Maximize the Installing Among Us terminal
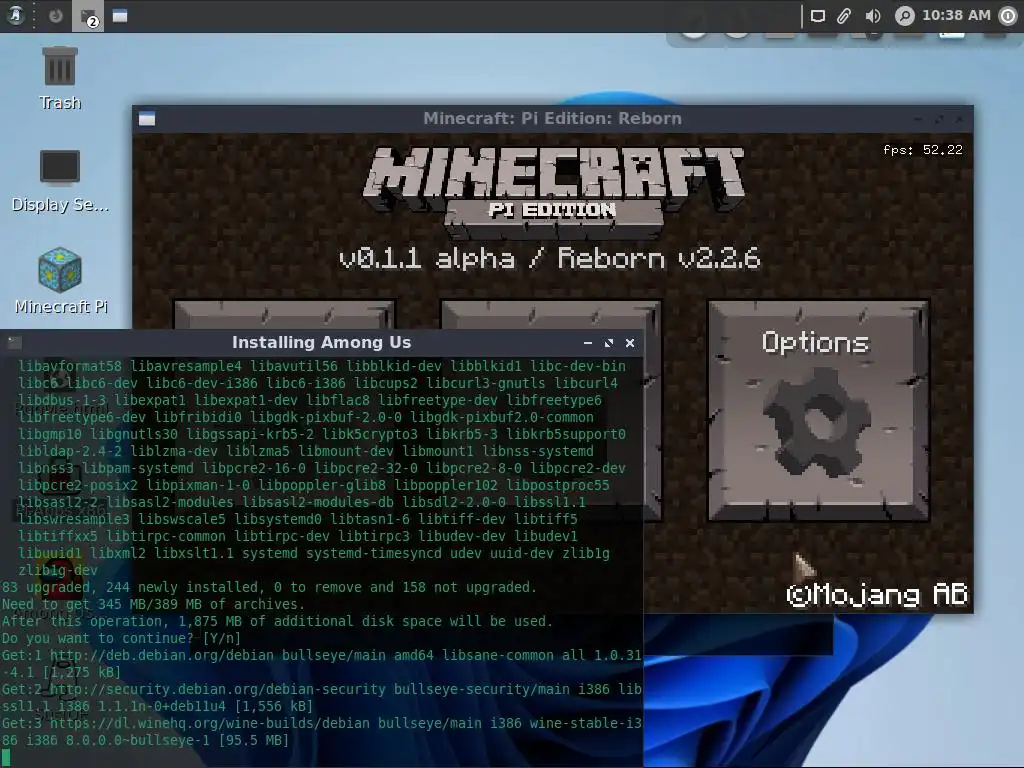This screenshot has height=768, width=1024. tap(609, 343)
